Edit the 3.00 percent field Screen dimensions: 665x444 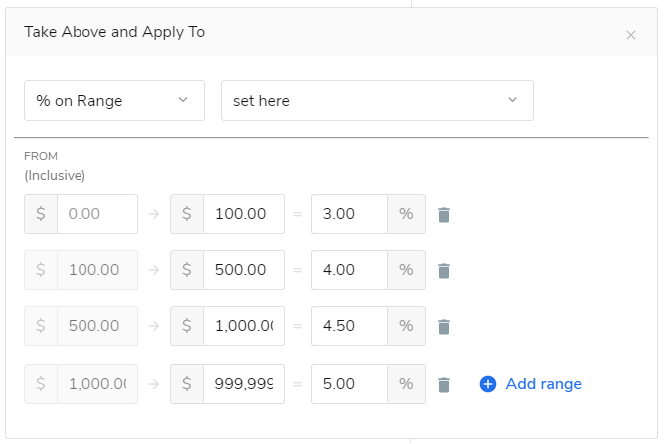pos(349,214)
